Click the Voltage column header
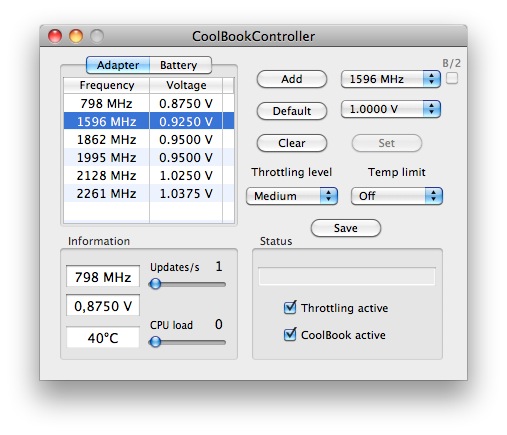This screenshot has width=507, height=435. click(186, 85)
